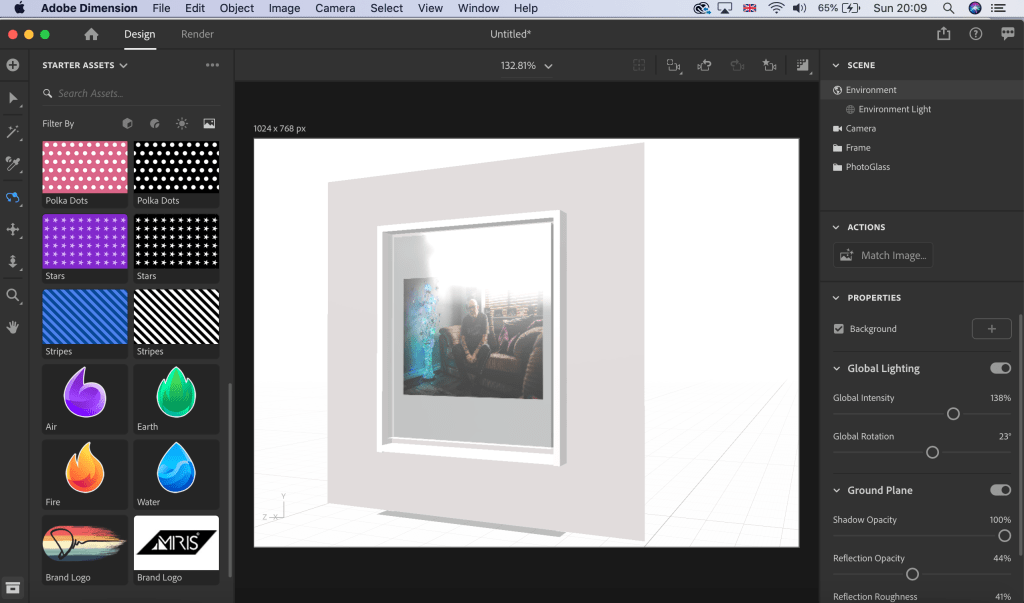Click the Home icon

pyautogui.click(x=91, y=34)
